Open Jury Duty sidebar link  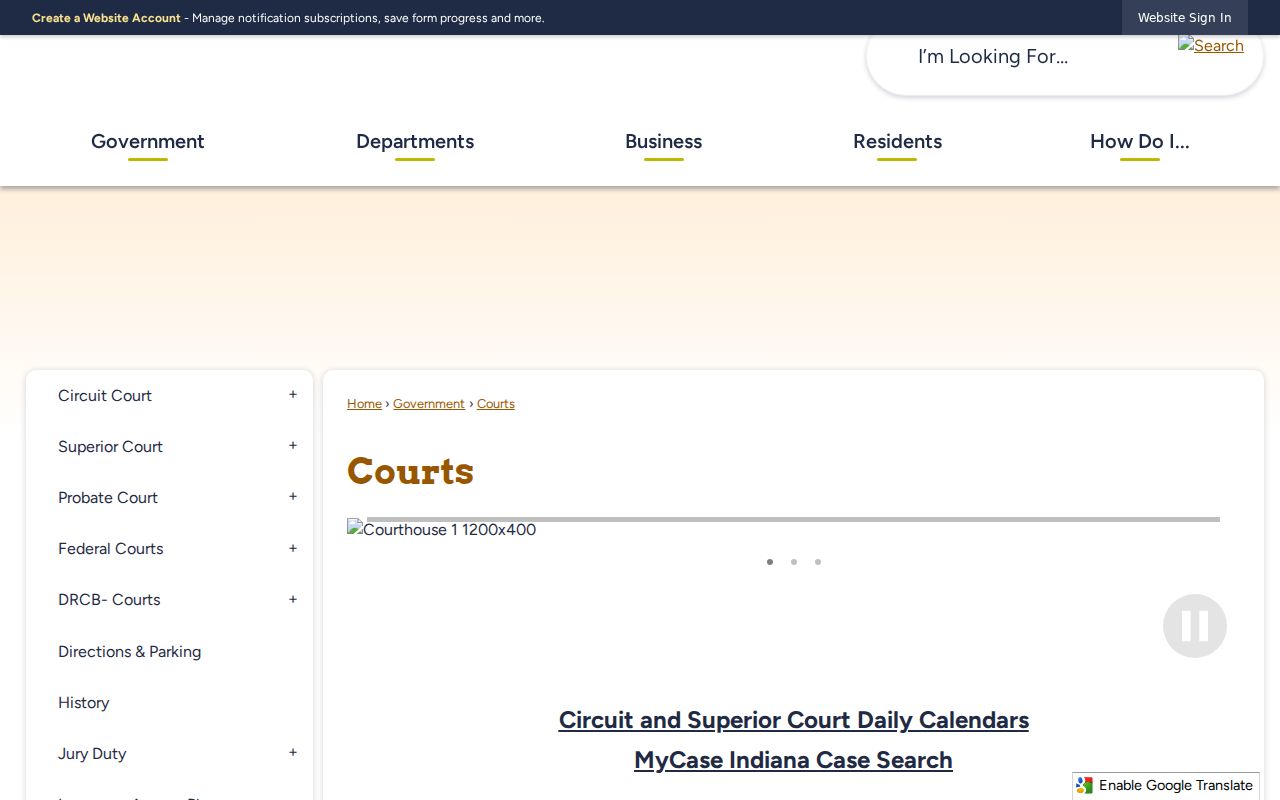coord(92,754)
